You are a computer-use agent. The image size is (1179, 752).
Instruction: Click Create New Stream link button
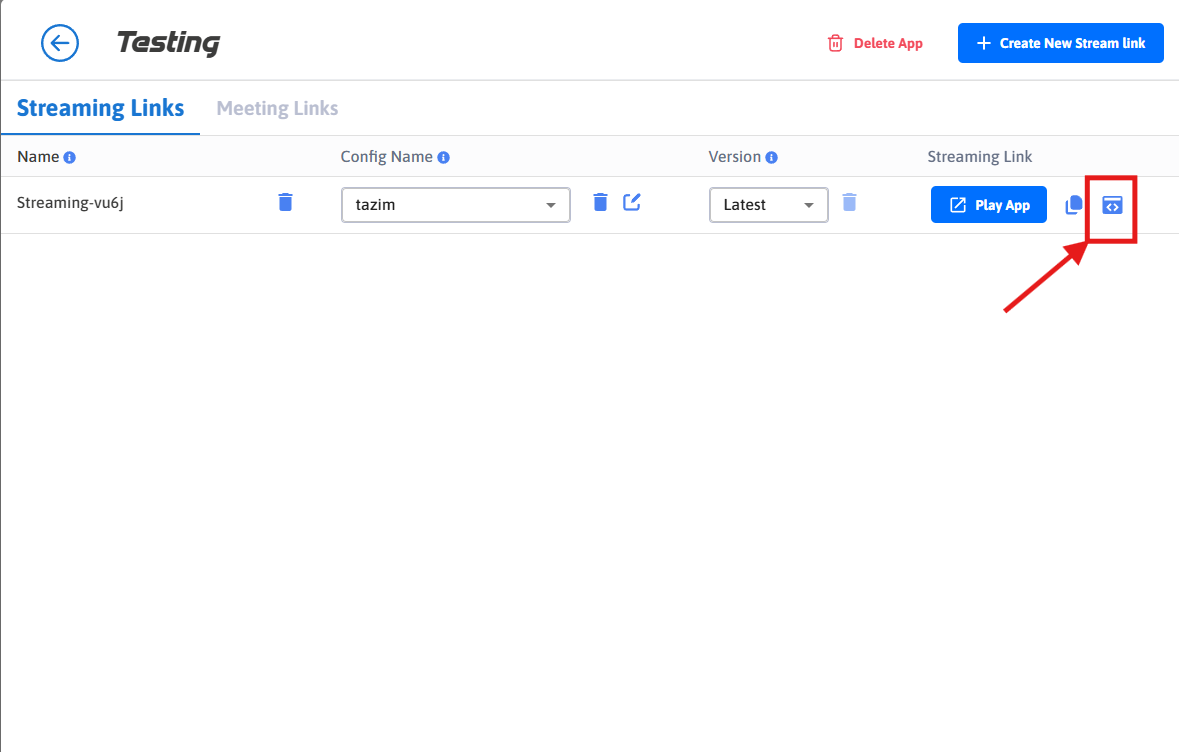[1061, 43]
